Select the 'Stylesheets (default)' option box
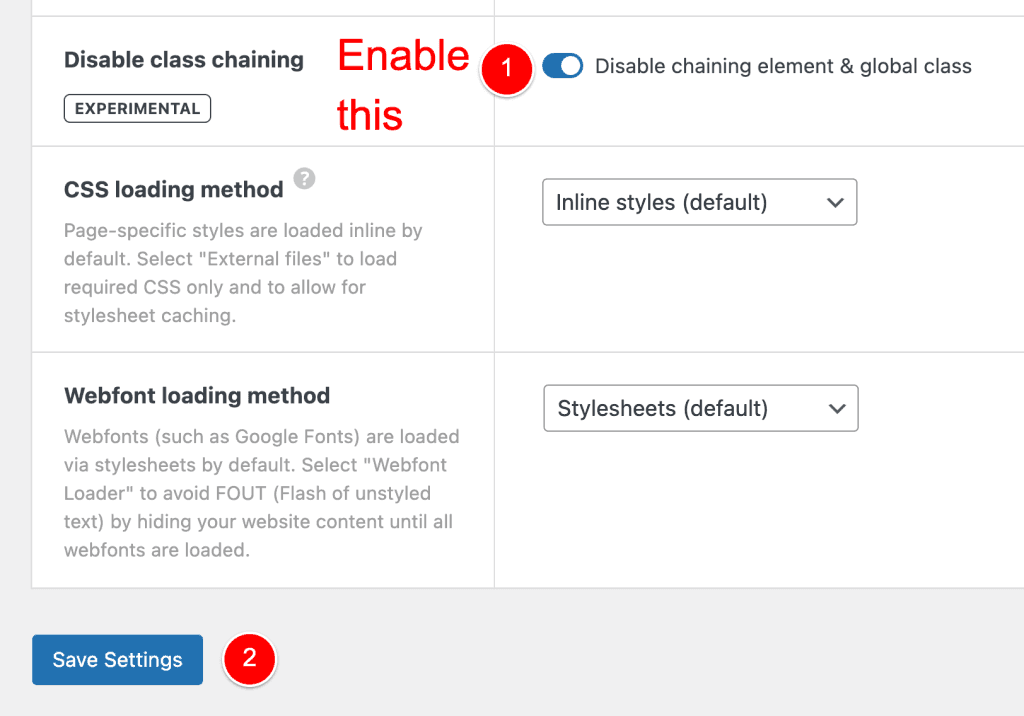The image size is (1024, 716). [x=700, y=408]
